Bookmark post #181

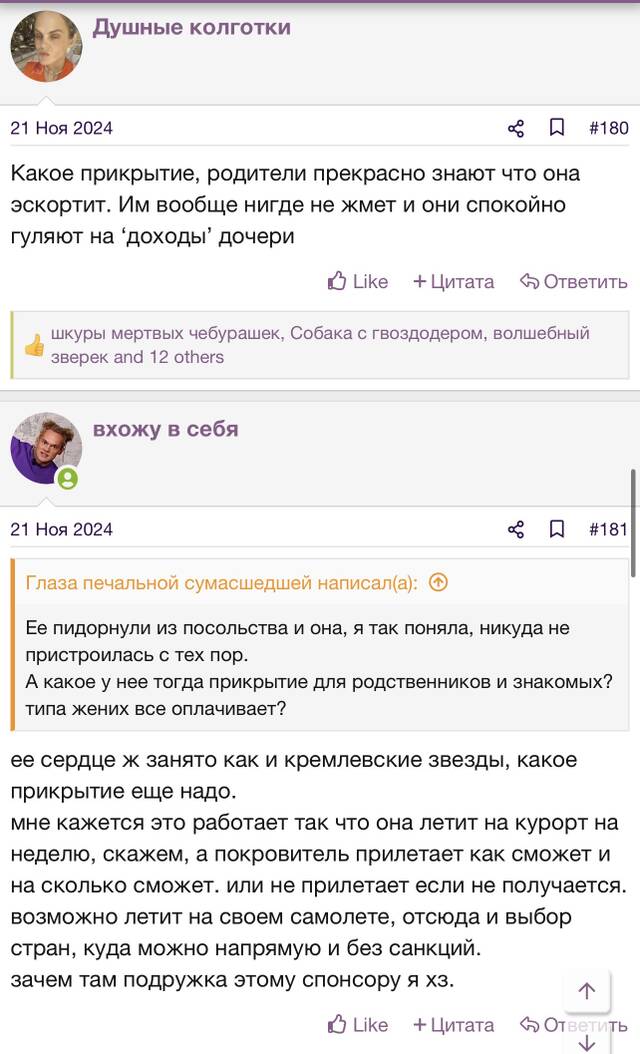pyautogui.click(x=557, y=528)
